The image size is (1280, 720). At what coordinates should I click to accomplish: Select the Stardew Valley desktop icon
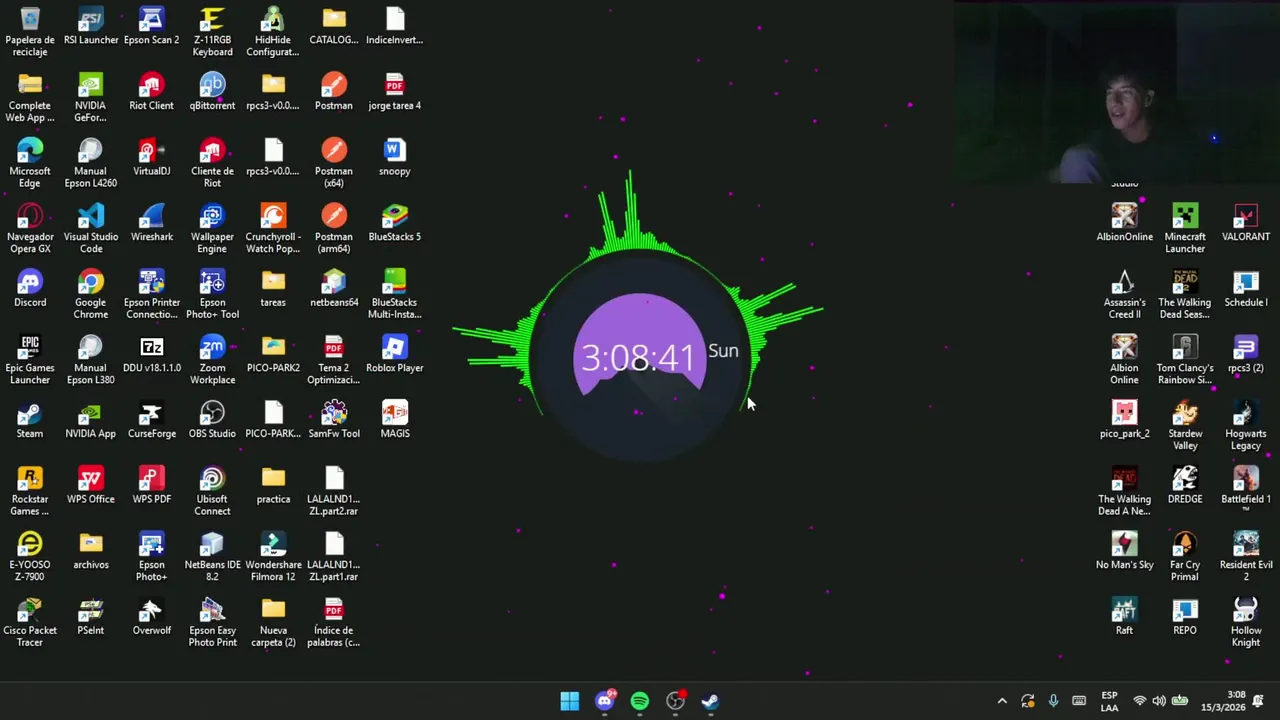coord(1185,426)
